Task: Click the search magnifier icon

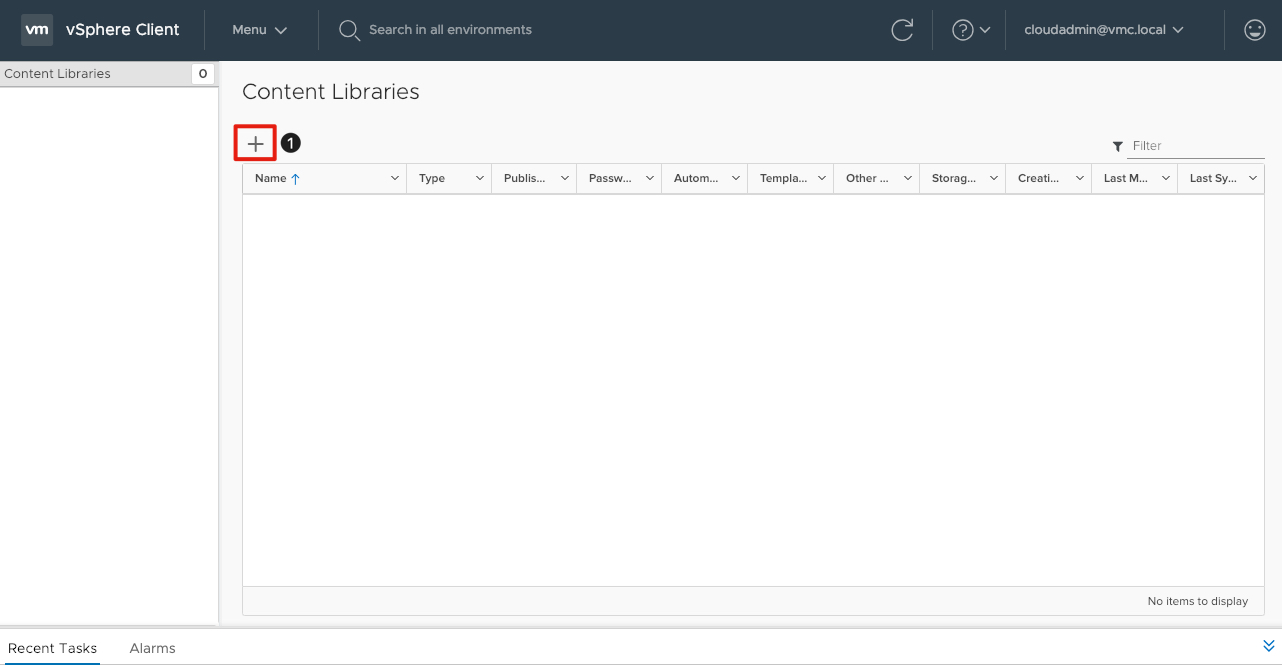Action: coord(349,30)
